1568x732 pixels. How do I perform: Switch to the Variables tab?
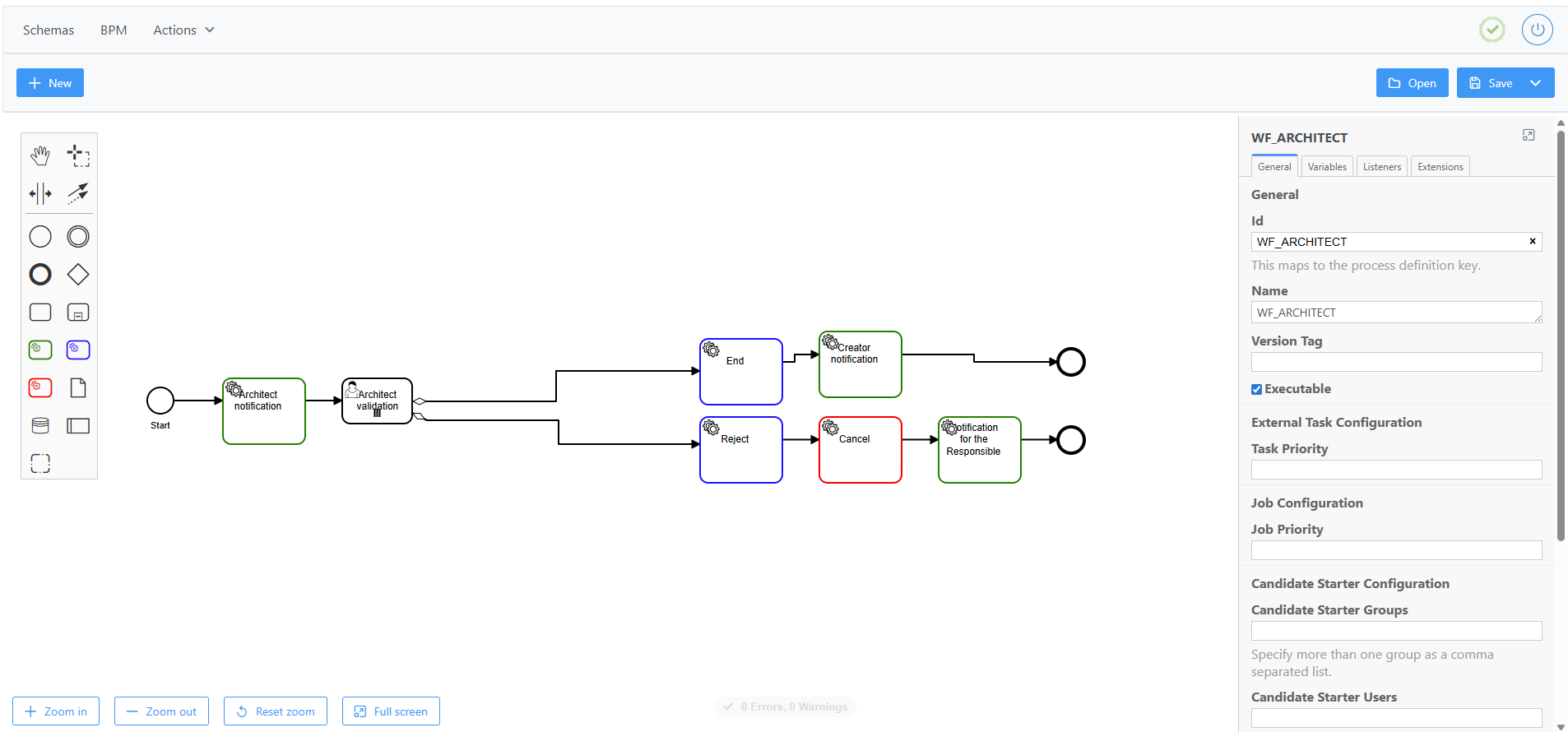1326,167
